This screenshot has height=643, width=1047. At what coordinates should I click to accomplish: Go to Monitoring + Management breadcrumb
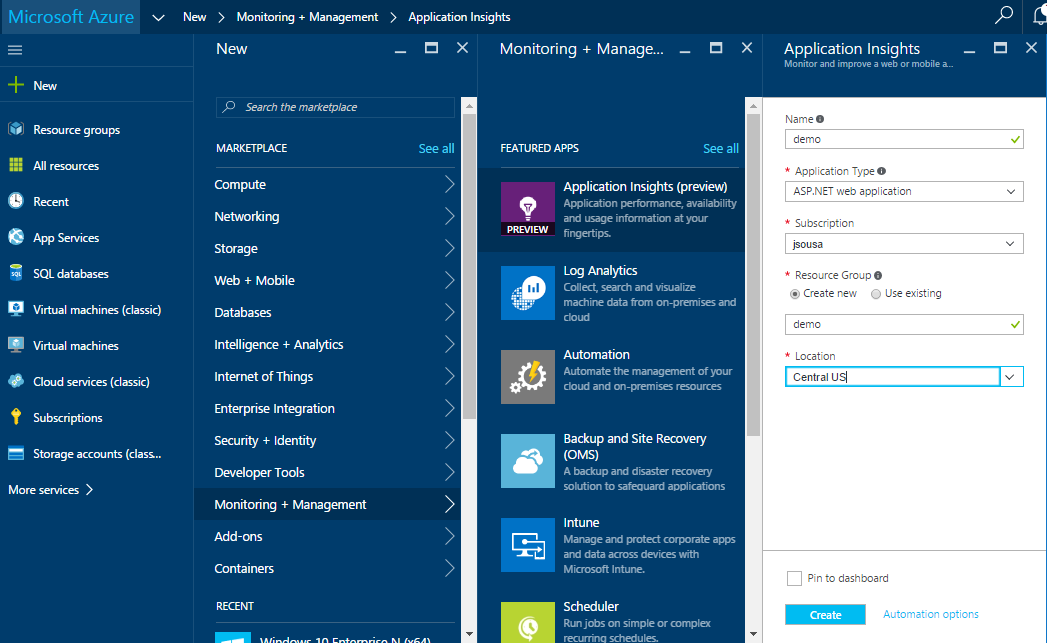point(307,17)
